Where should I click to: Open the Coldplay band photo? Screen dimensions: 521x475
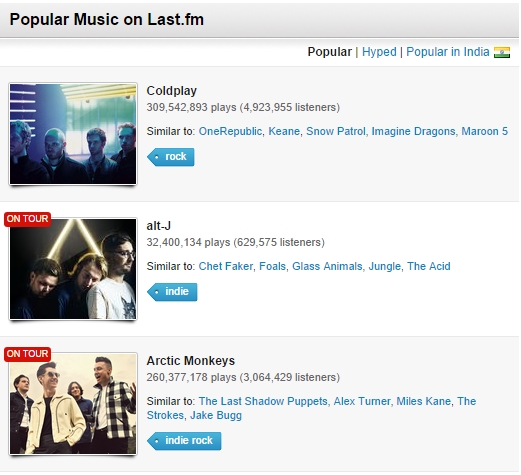coord(73,134)
